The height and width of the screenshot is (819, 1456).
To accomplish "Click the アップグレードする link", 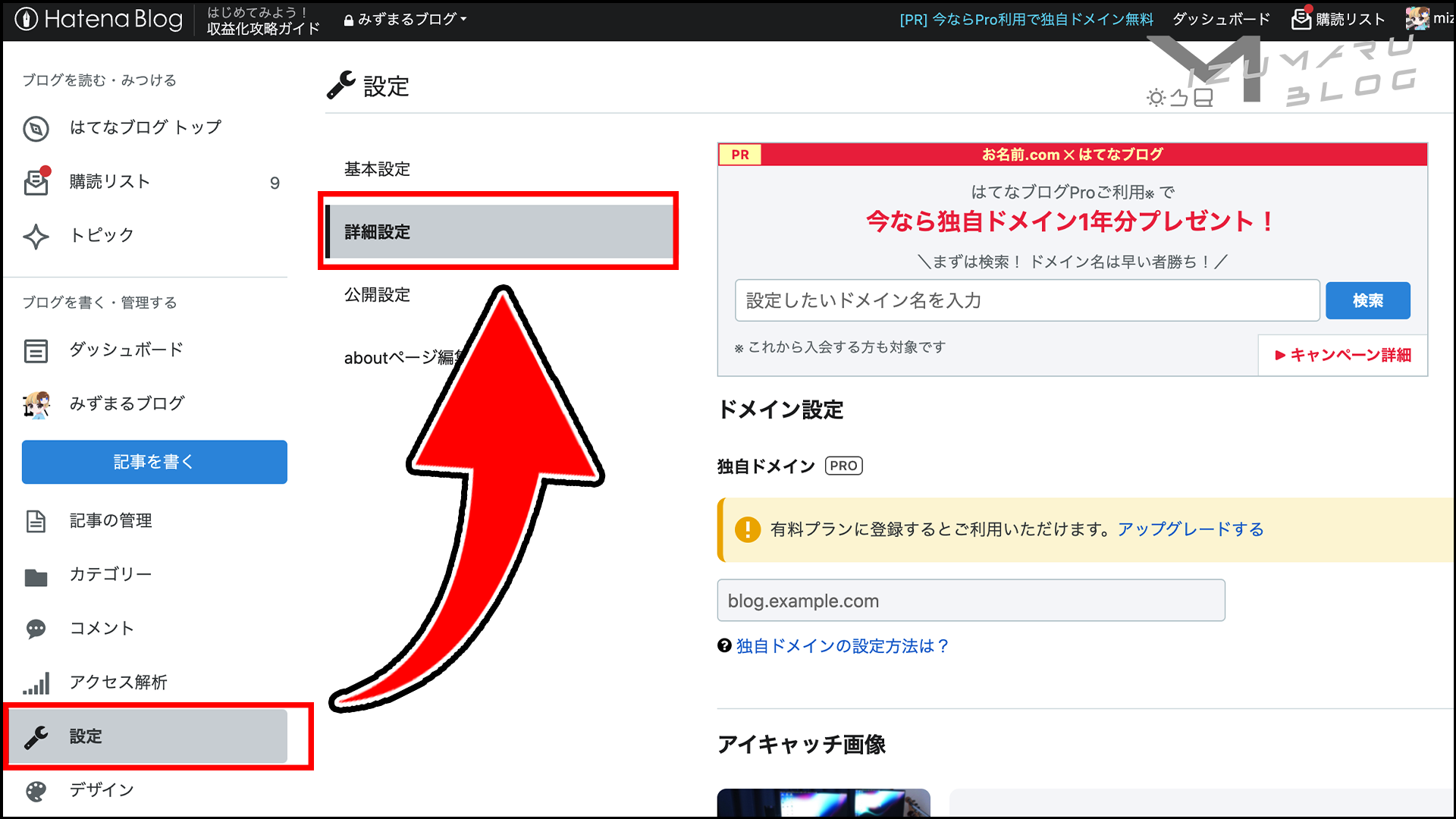I will (x=1190, y=529).
